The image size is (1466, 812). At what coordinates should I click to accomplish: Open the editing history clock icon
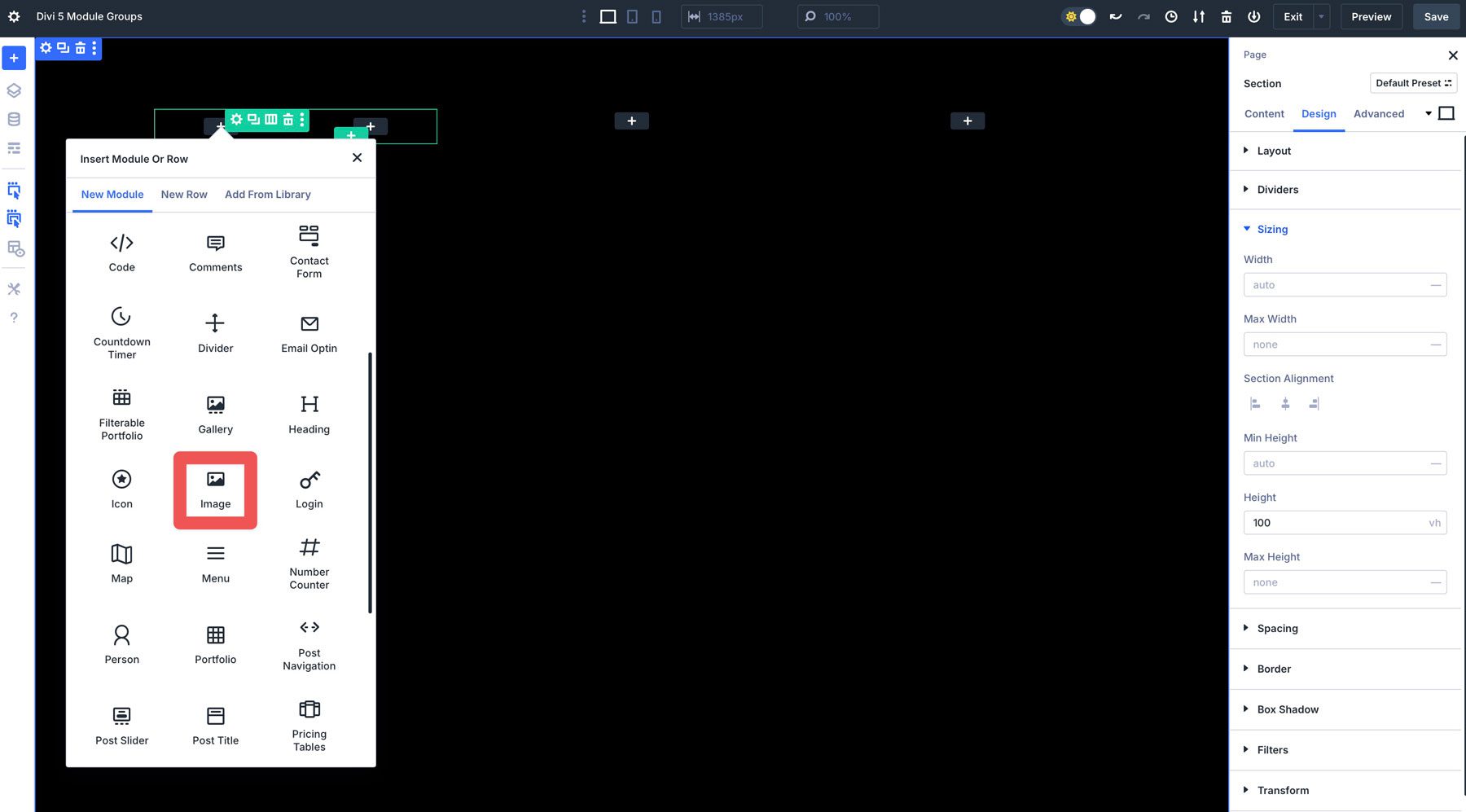pos(1171,16)
